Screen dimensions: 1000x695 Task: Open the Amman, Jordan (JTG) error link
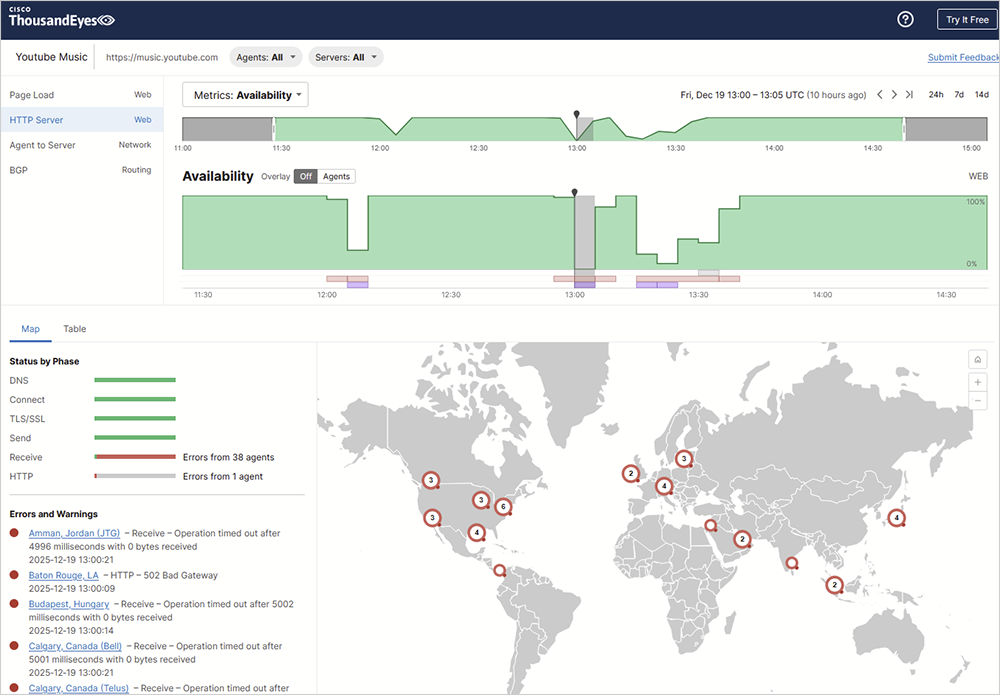pos(73,533)
